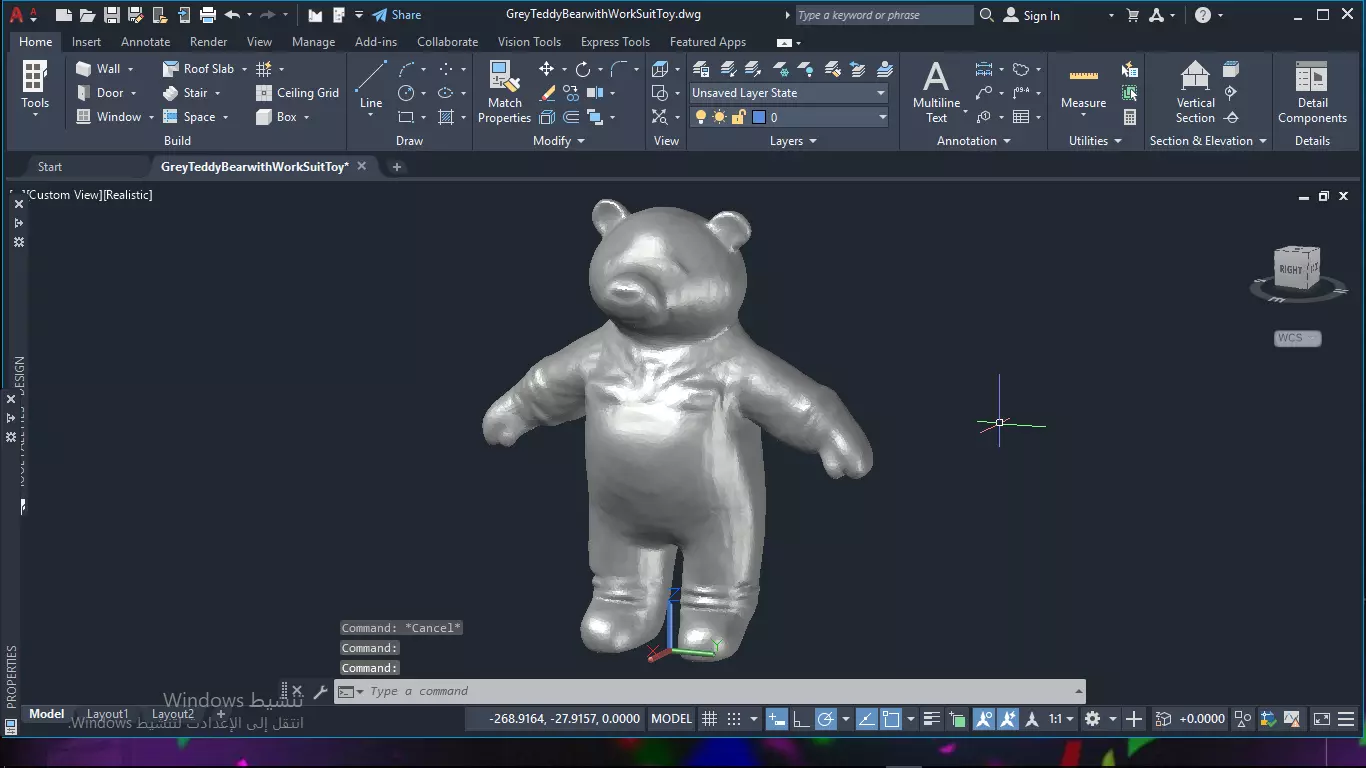Open a file with the Open folder icon
This screenshot has width=1366, height=768.
tap(87, 15)
